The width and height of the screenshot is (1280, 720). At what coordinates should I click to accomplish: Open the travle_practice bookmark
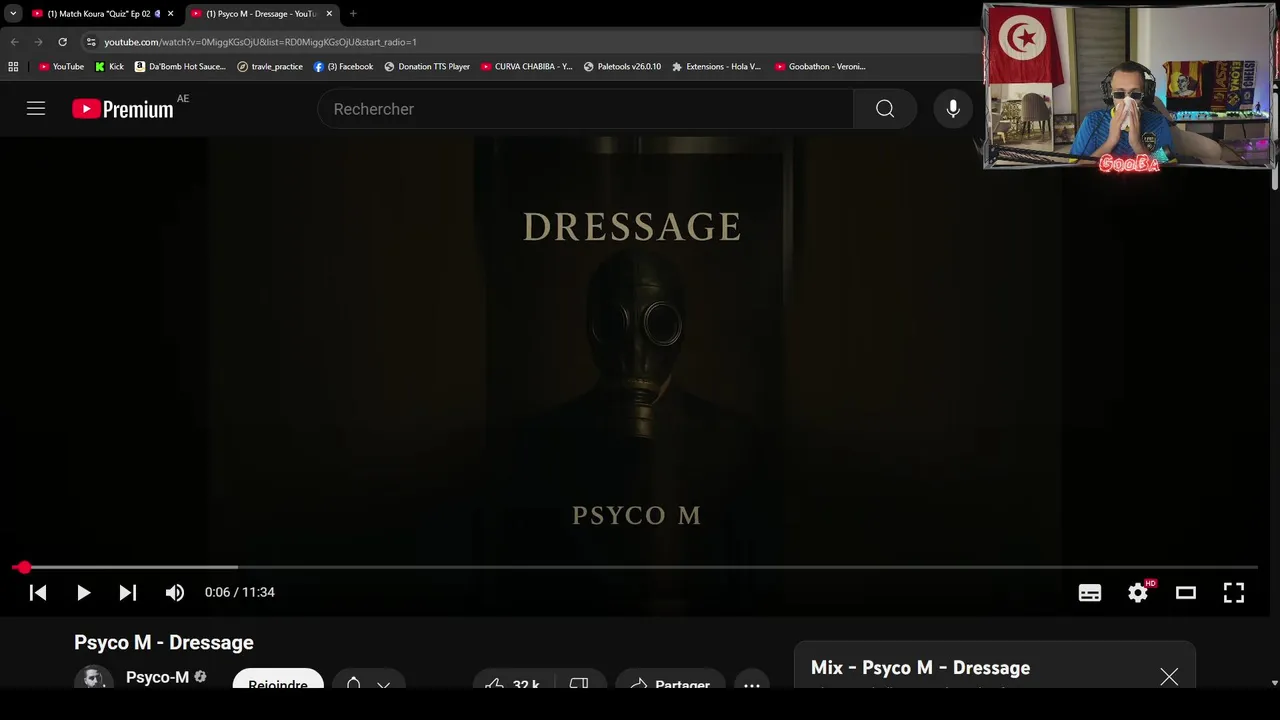coord(270,66)
